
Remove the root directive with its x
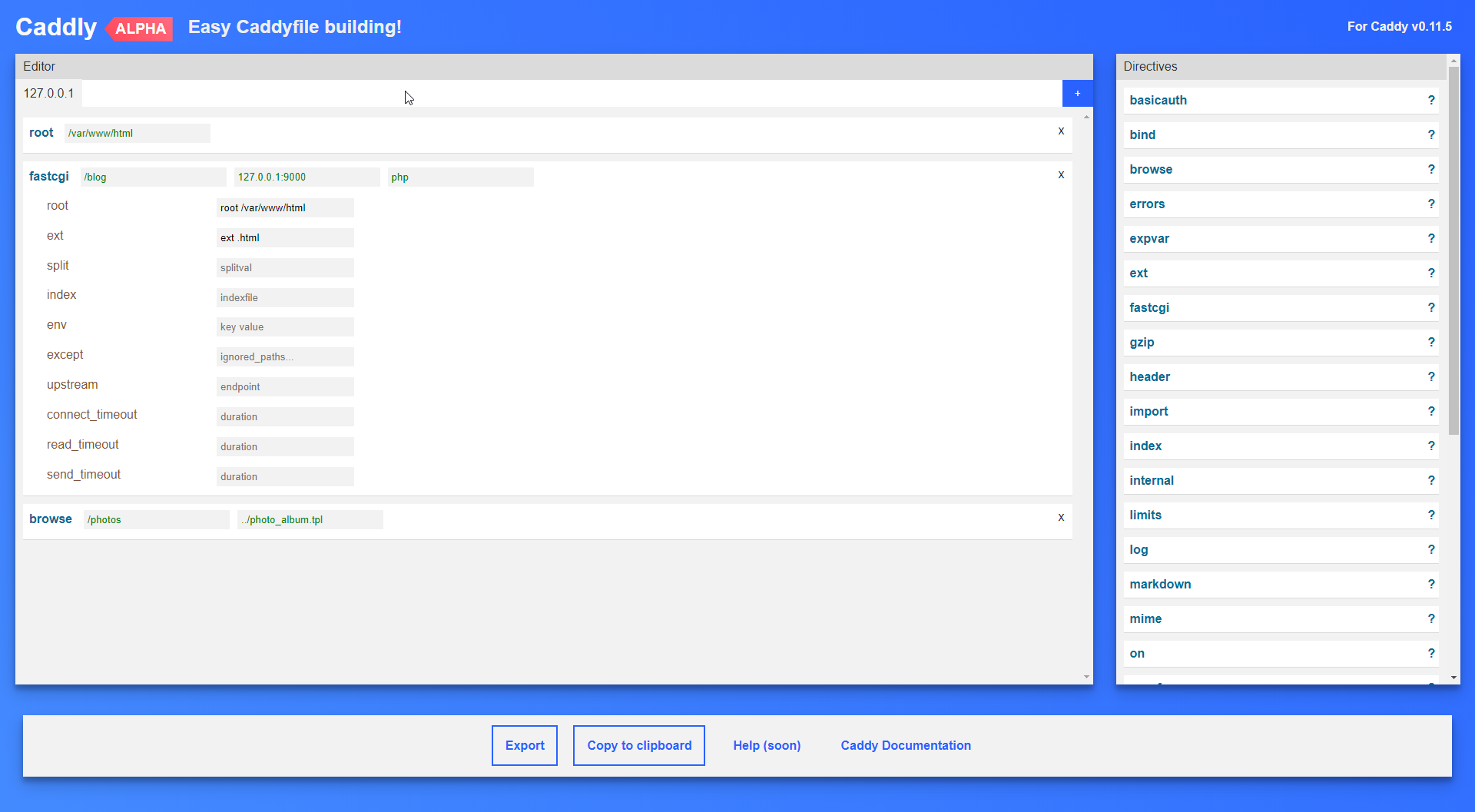[1061, 131]
